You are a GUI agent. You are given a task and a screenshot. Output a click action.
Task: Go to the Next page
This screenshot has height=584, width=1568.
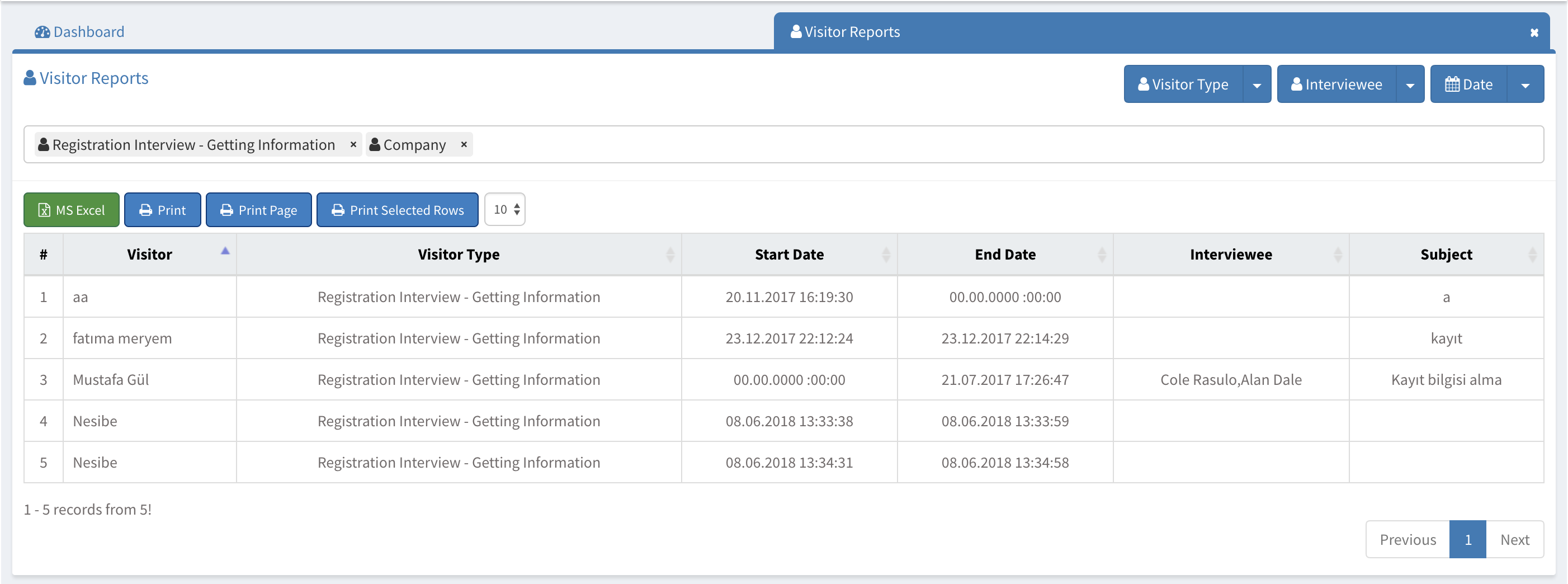[x=1514, y=540]
